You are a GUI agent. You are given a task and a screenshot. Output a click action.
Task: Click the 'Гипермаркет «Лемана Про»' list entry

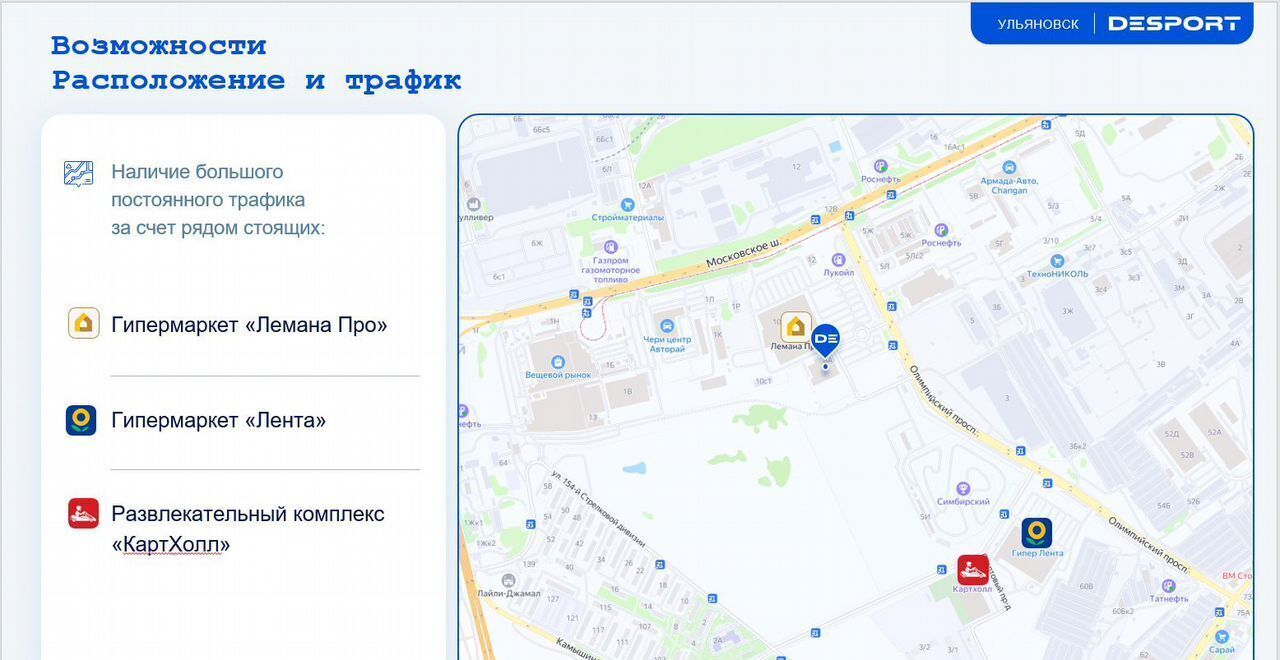click(x=249, y=324)
